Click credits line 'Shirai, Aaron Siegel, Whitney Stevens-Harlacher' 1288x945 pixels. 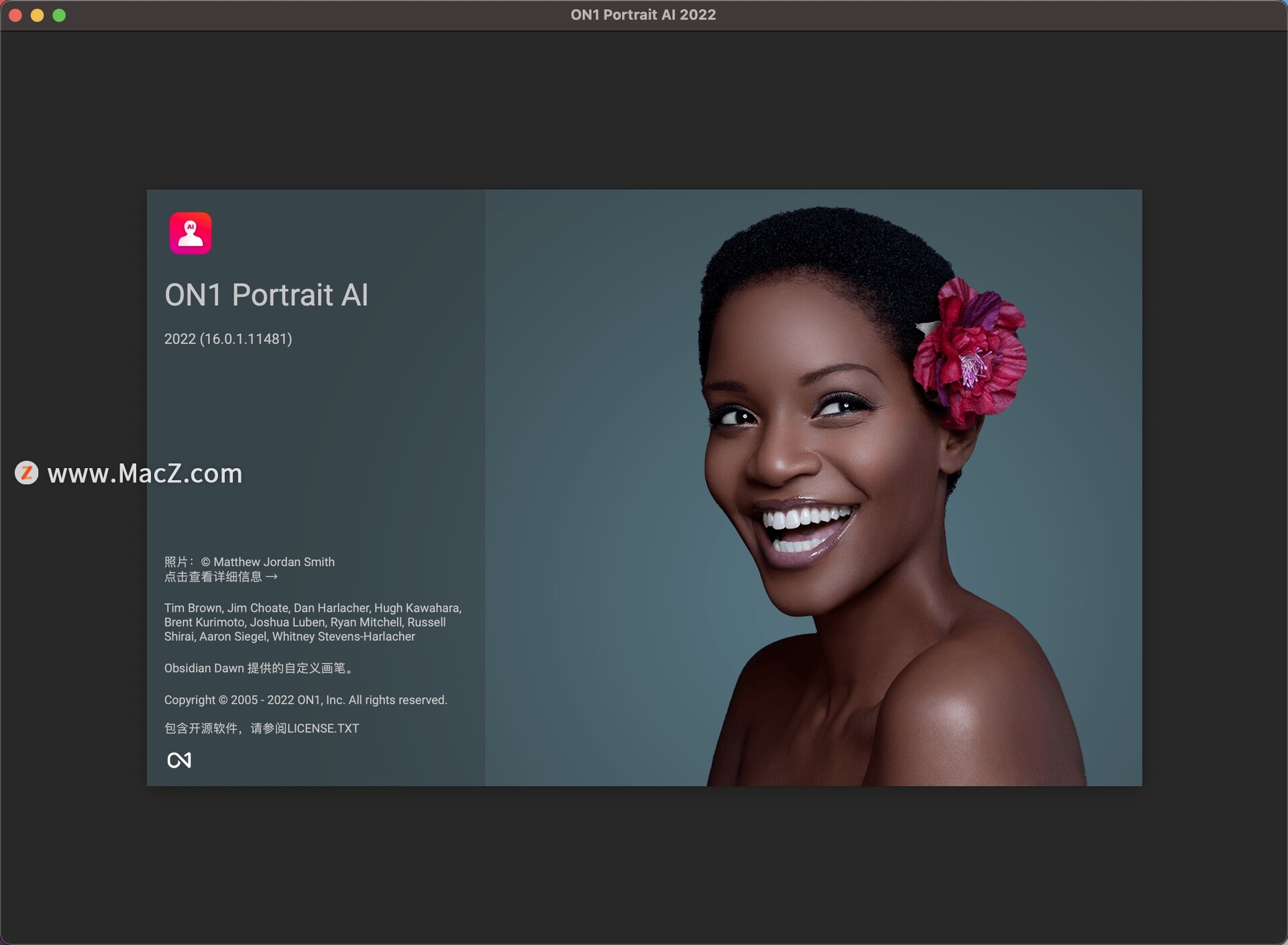(290, 636)
